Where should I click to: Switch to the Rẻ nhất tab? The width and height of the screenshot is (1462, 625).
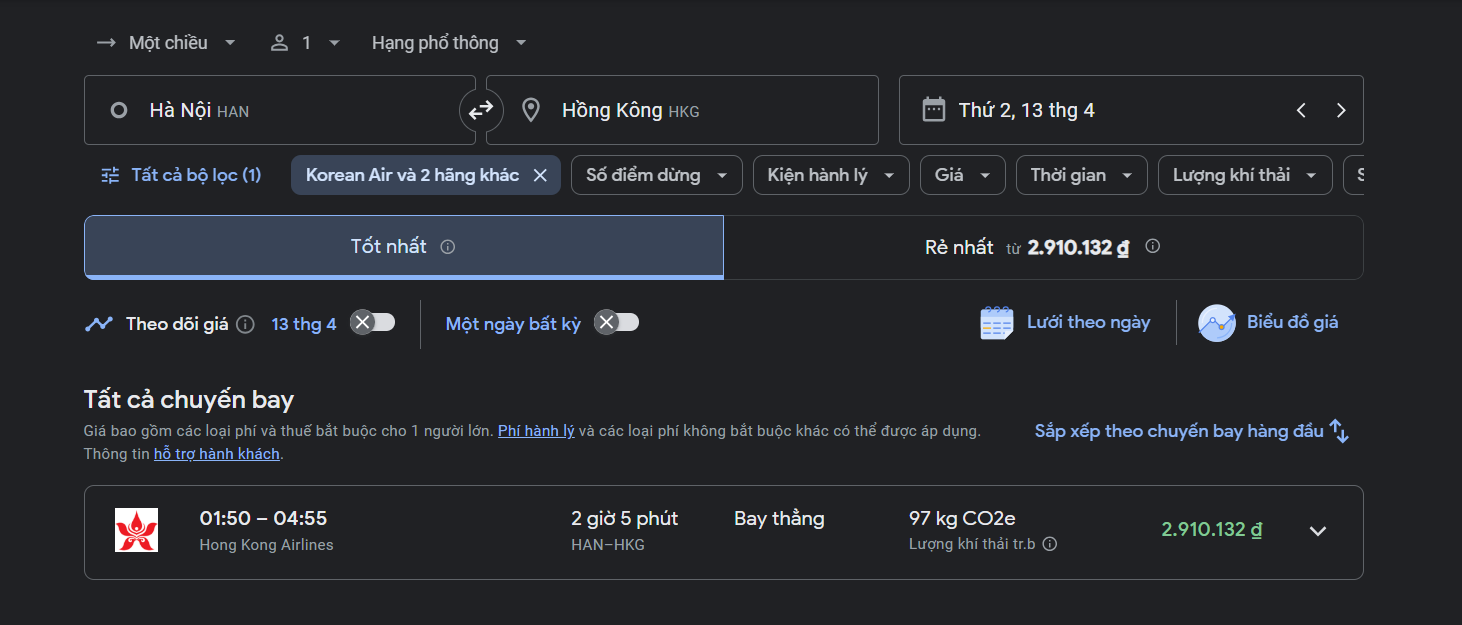pyautogui.click(x=1042, y=247)
